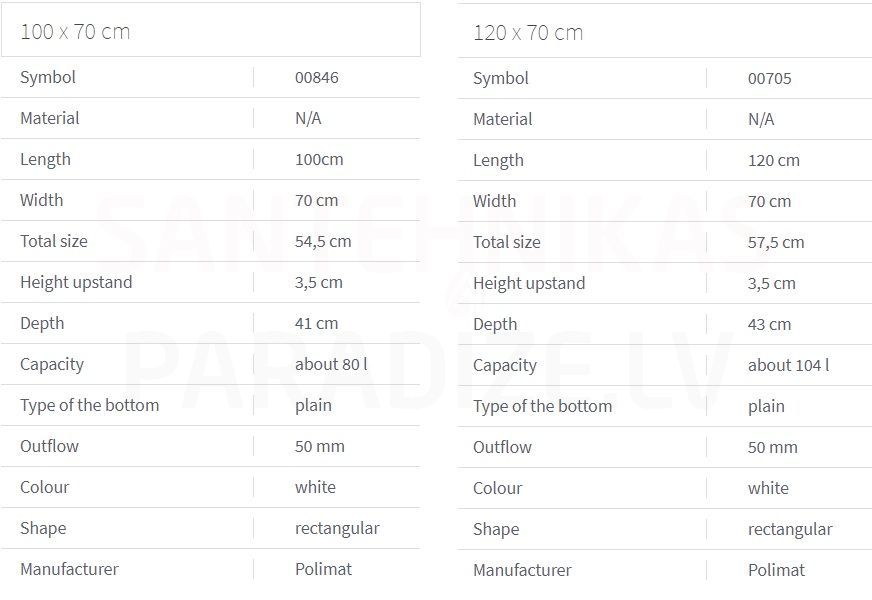Image resolution: width=872 pixels, height=600 pixels.
Task: Click capacity value about 104 l
Action: click(x=788, y=365)
